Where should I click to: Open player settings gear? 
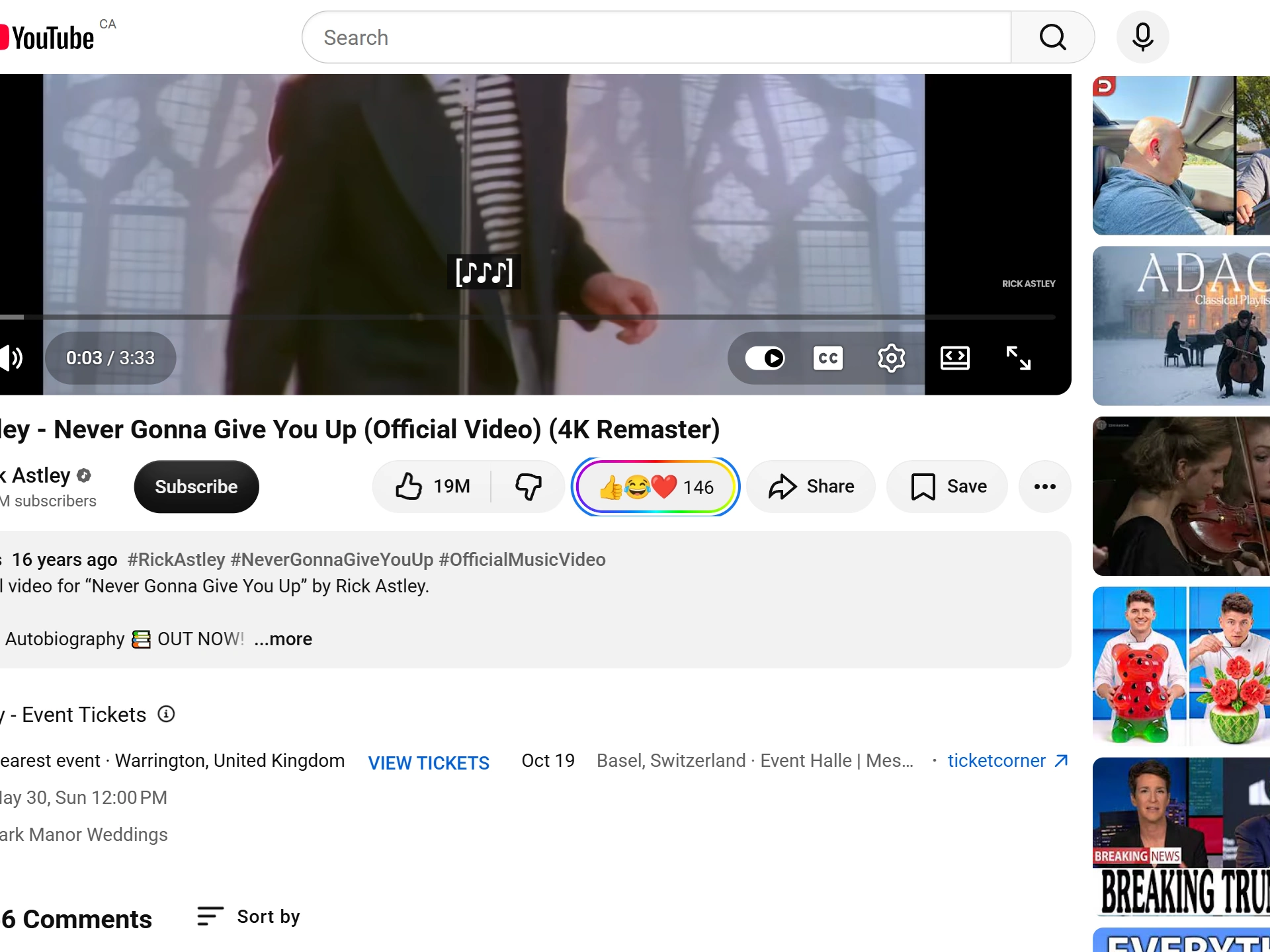[x=891, y=358]
